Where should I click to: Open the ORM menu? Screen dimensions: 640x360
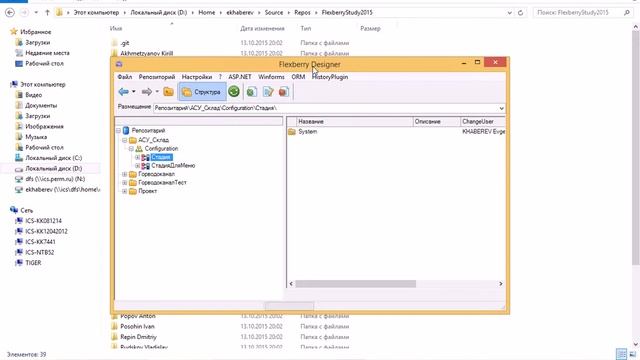(298, 77)
